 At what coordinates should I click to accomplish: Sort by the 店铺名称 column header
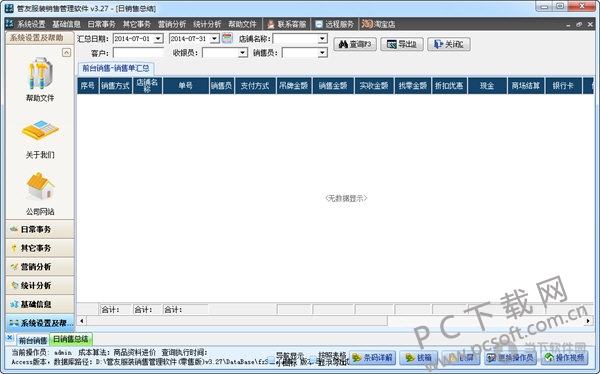pyautogui.click(x=147, y=86)
